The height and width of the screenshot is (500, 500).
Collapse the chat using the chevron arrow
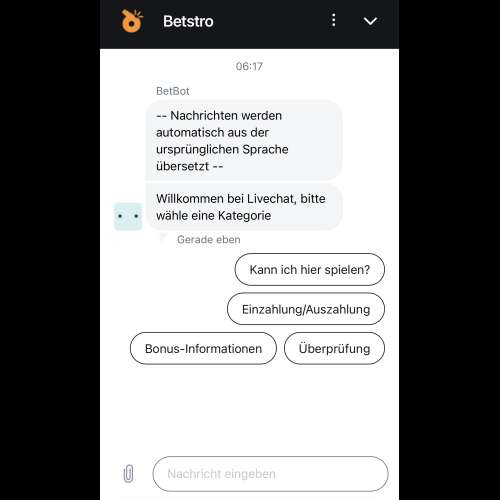tap(370, 21)
